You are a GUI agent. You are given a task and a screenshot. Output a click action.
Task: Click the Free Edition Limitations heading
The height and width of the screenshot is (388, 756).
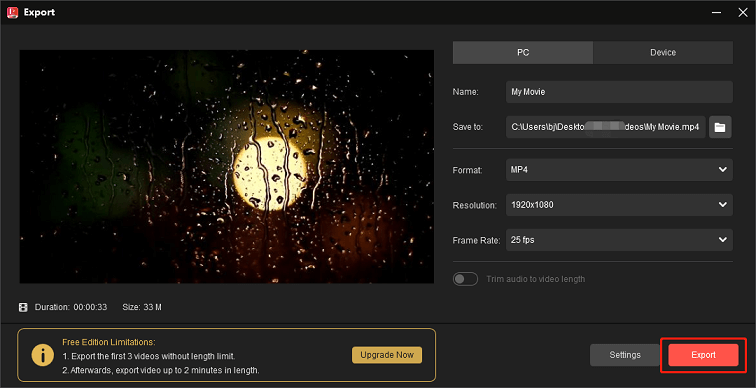point(109,342)
